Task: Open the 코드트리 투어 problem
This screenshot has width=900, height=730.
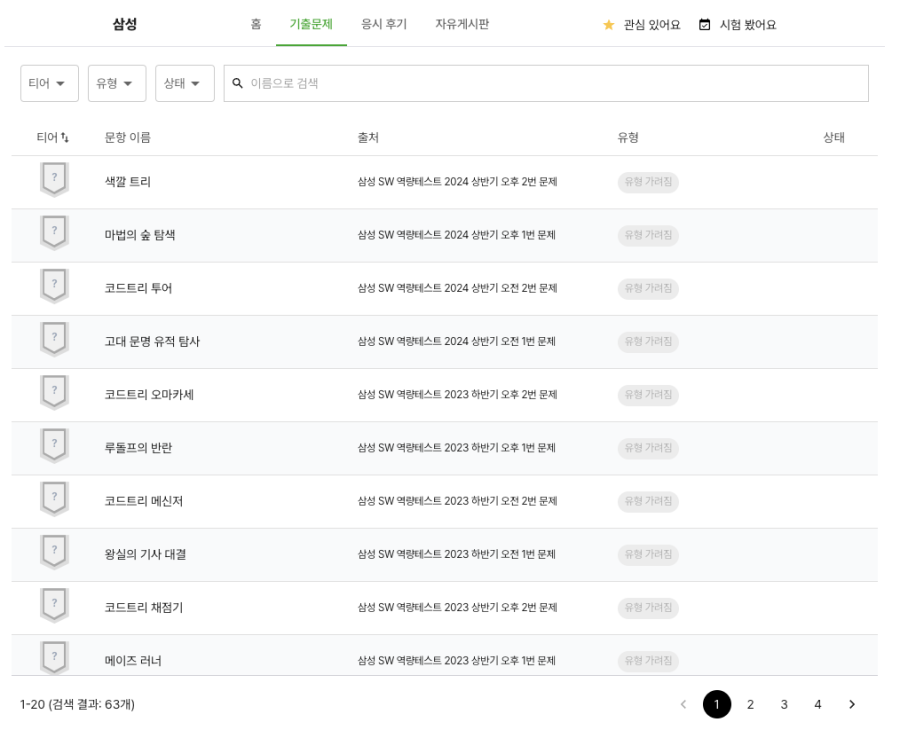Action: 138,288
